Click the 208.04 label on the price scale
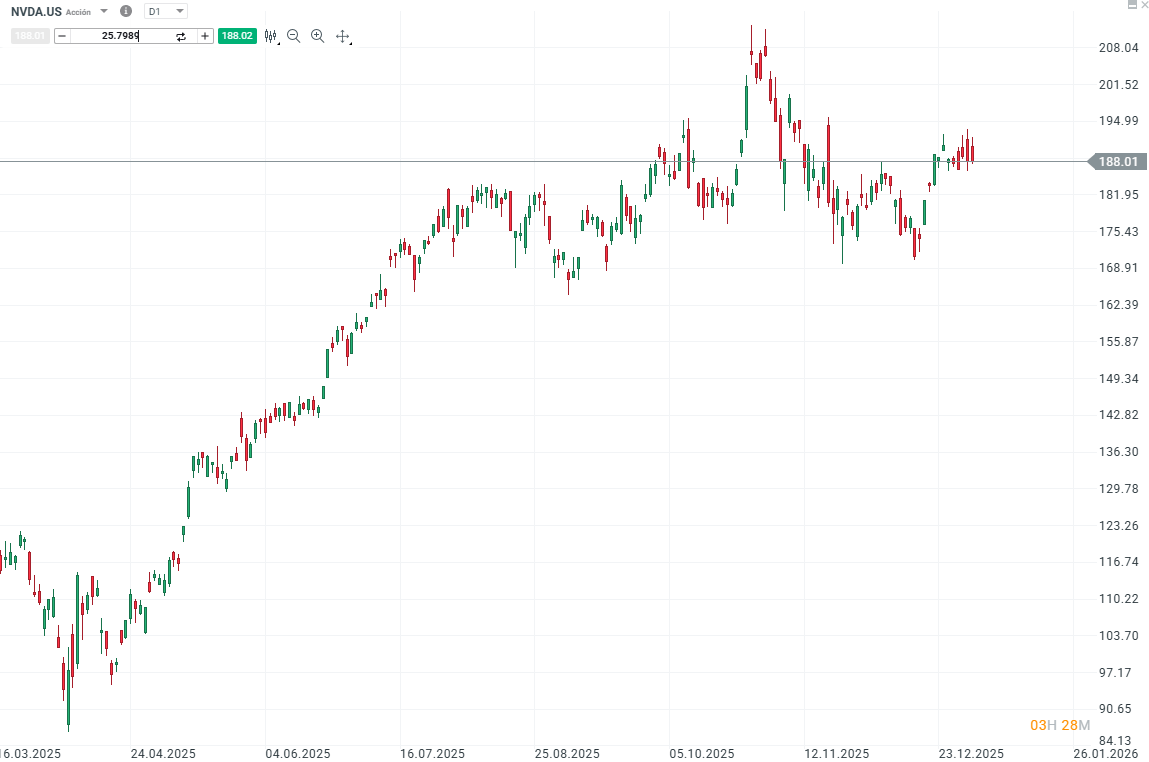This screenshot has width=1149, height=762. click(x=1119, y=48)
